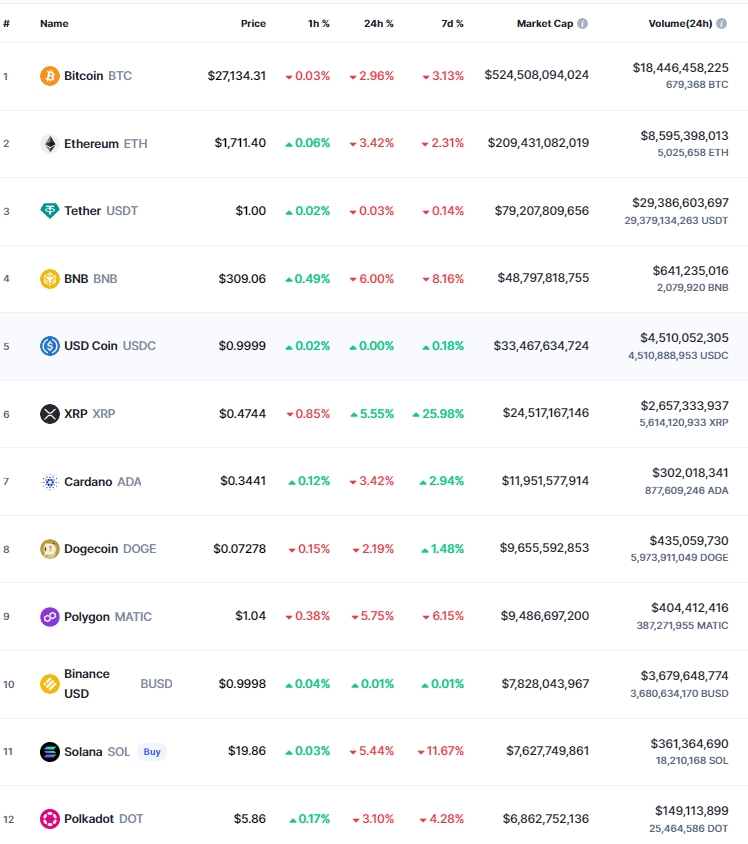Click the Dogecoin logo icon
The image size is (748, 844).
(x=50, y=549)
